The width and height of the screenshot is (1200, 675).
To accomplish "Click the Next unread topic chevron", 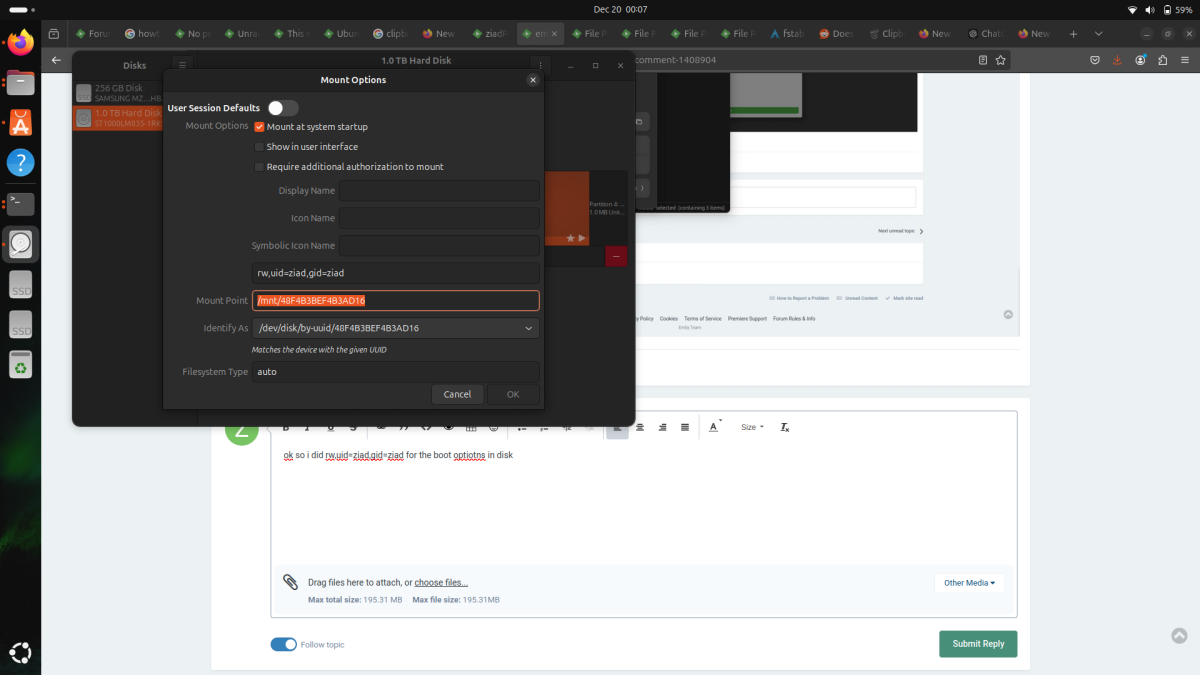I will point(921,231).
